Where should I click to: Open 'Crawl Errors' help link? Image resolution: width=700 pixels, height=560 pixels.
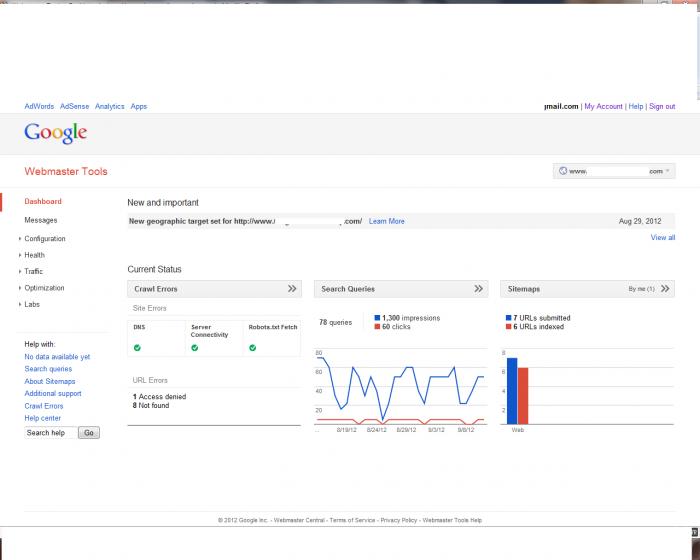click(x=44, y=406)
